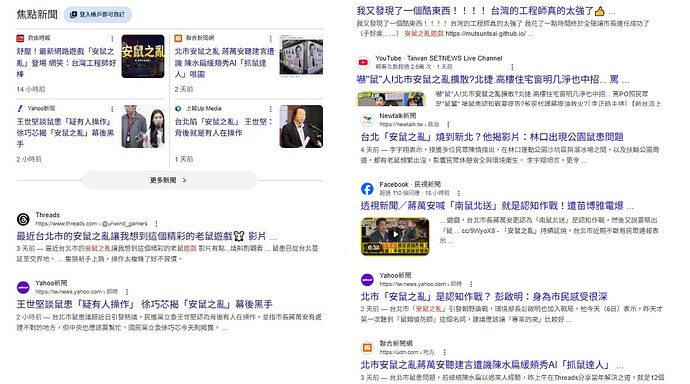Click the Facebook icon beside 民視新聞

(x=367, y=189)
